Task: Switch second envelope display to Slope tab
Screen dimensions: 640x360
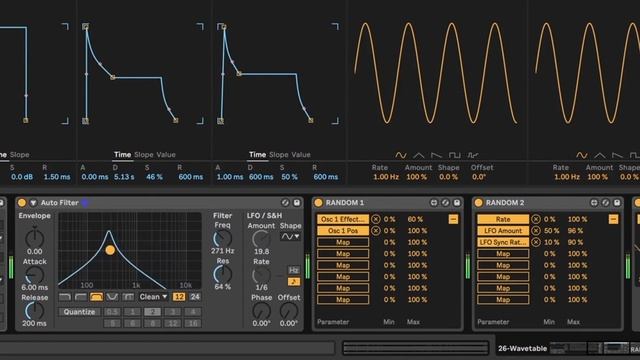Action: (x=144, y=155)
